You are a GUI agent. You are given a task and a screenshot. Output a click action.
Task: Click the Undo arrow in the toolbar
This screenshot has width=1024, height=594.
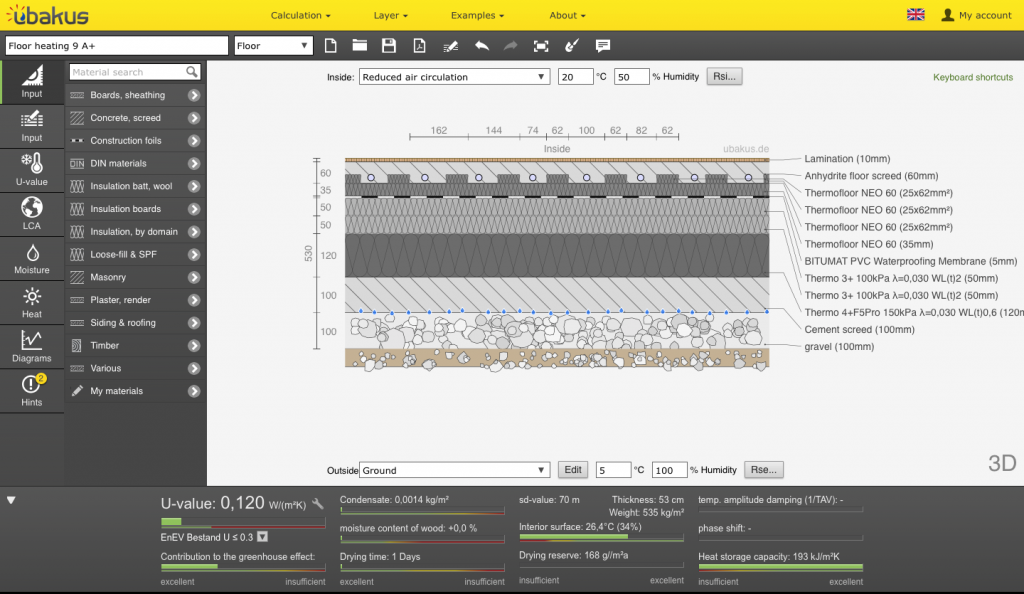[481, 46]
